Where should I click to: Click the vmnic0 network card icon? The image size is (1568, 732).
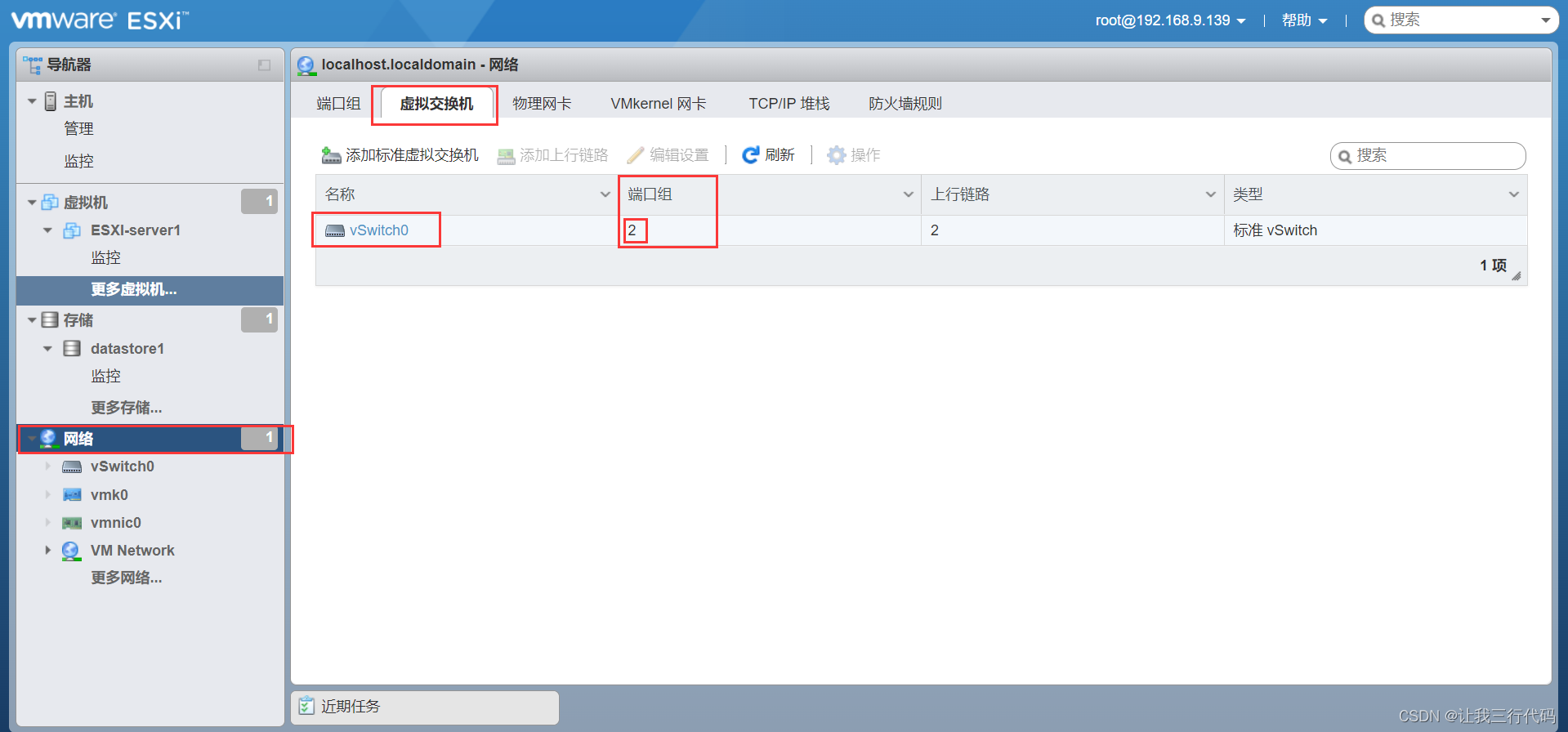(72, 523)
